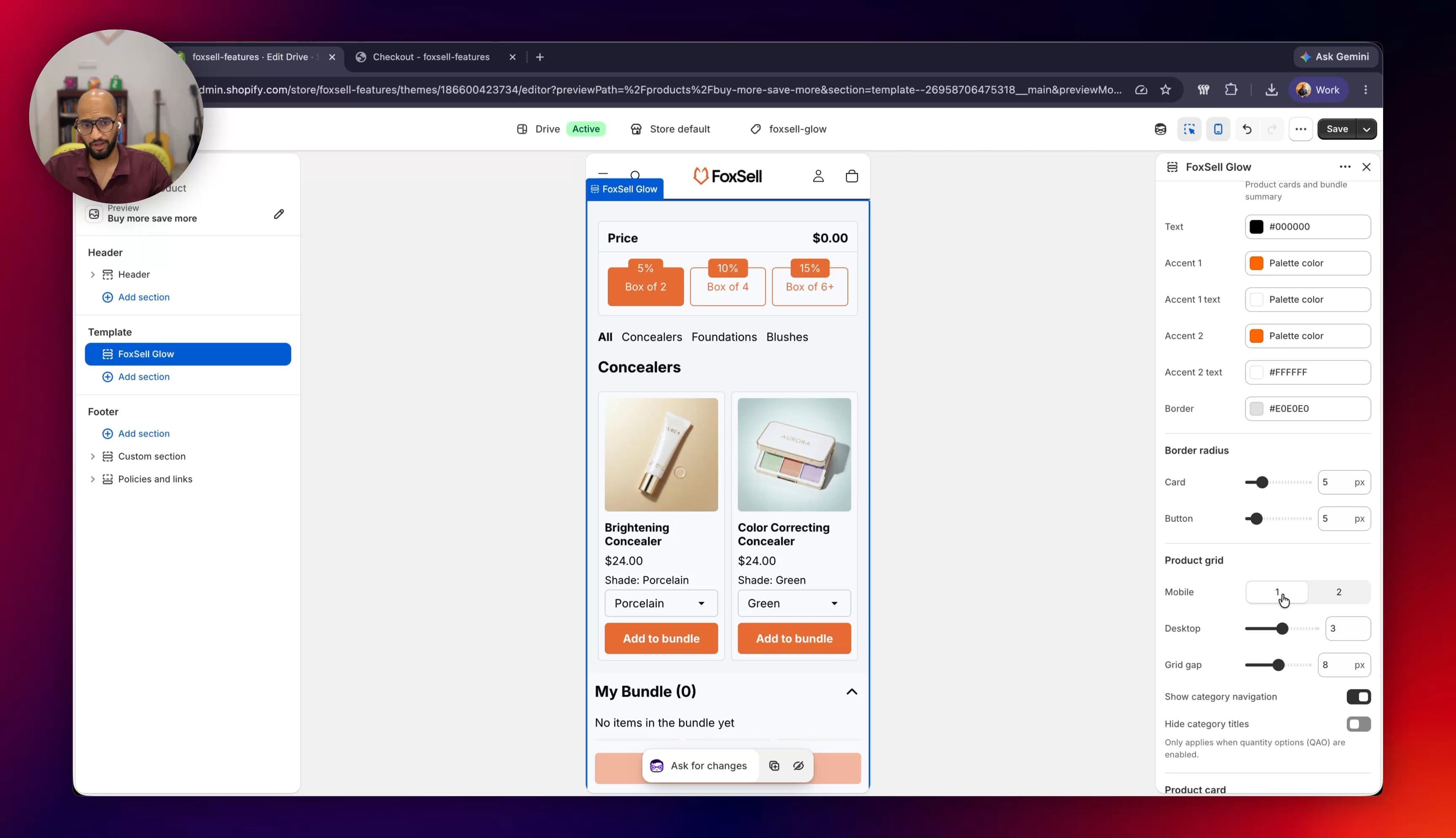Select 2 columns for Mobile grid
The width and height of the screenshot is (1456, 838).
pyautogui.click(x=1338, y=592)
